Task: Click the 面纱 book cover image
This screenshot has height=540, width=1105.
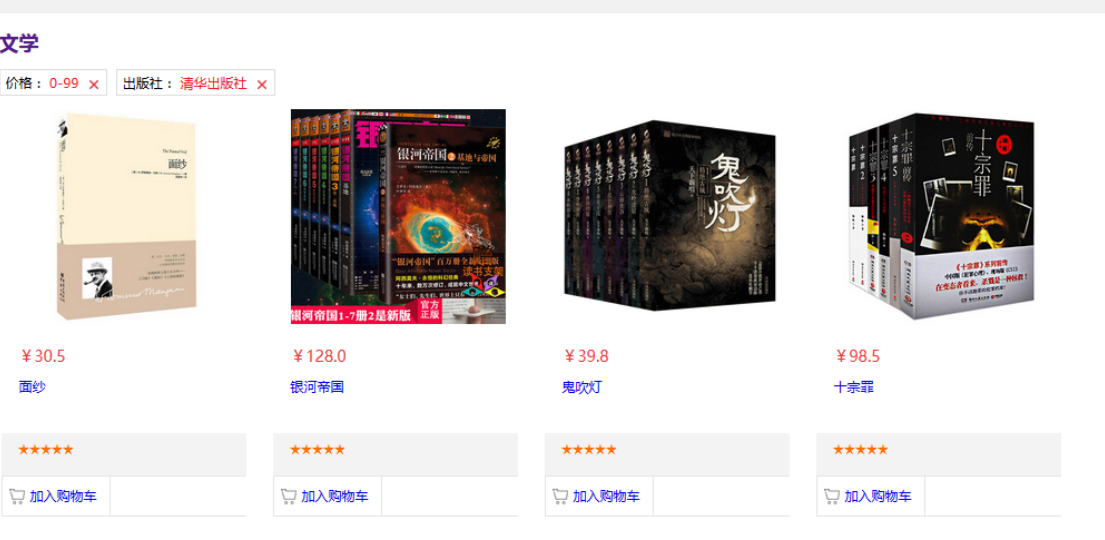Action: [x=127, y=216]
